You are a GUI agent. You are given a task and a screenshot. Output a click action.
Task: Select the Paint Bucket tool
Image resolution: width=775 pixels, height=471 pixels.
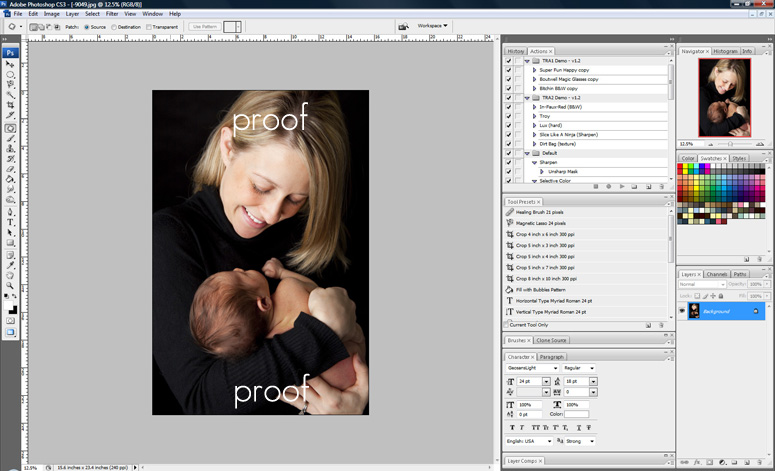10,179
